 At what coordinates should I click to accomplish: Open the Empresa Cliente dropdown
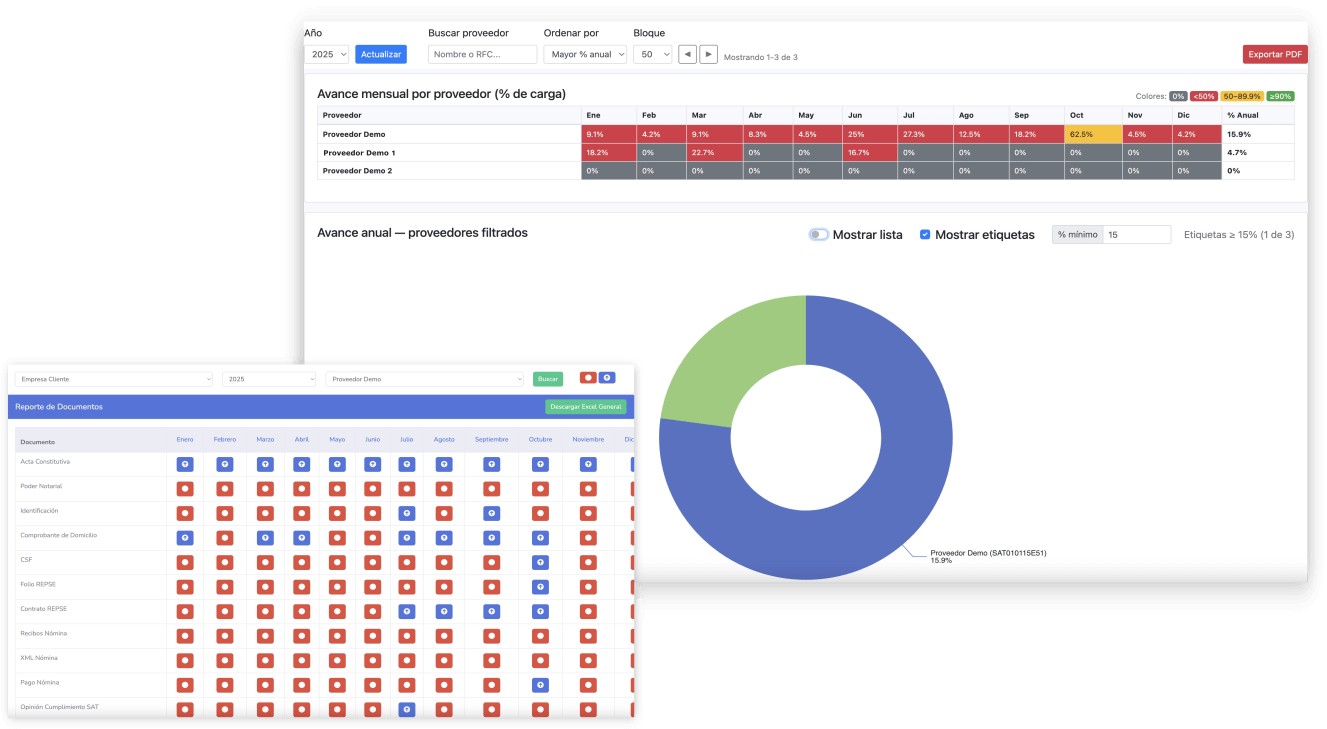[x=114, y=379]
